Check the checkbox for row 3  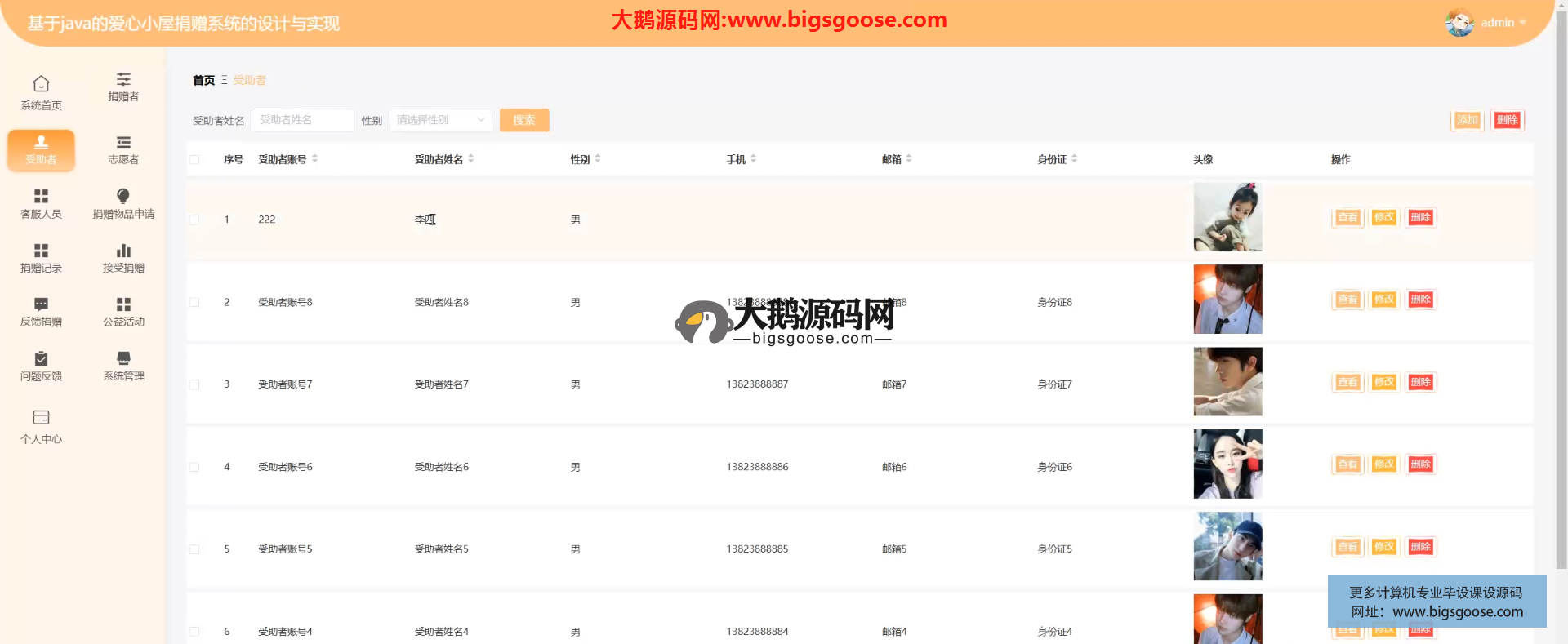(194, 384)
